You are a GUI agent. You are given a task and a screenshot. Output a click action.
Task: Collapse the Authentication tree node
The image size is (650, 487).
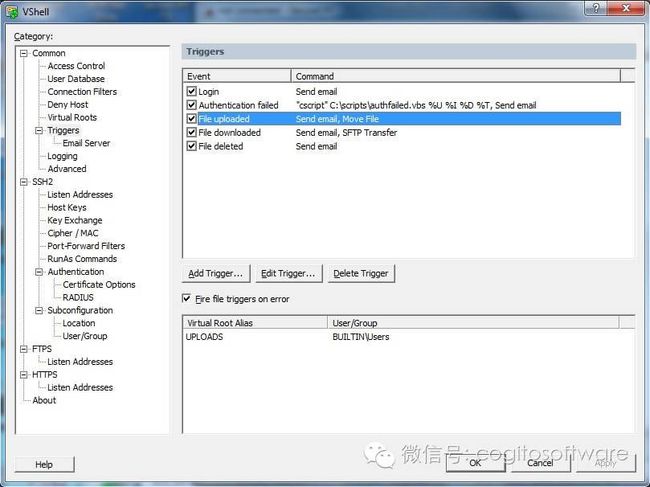(x=39, y=271)
